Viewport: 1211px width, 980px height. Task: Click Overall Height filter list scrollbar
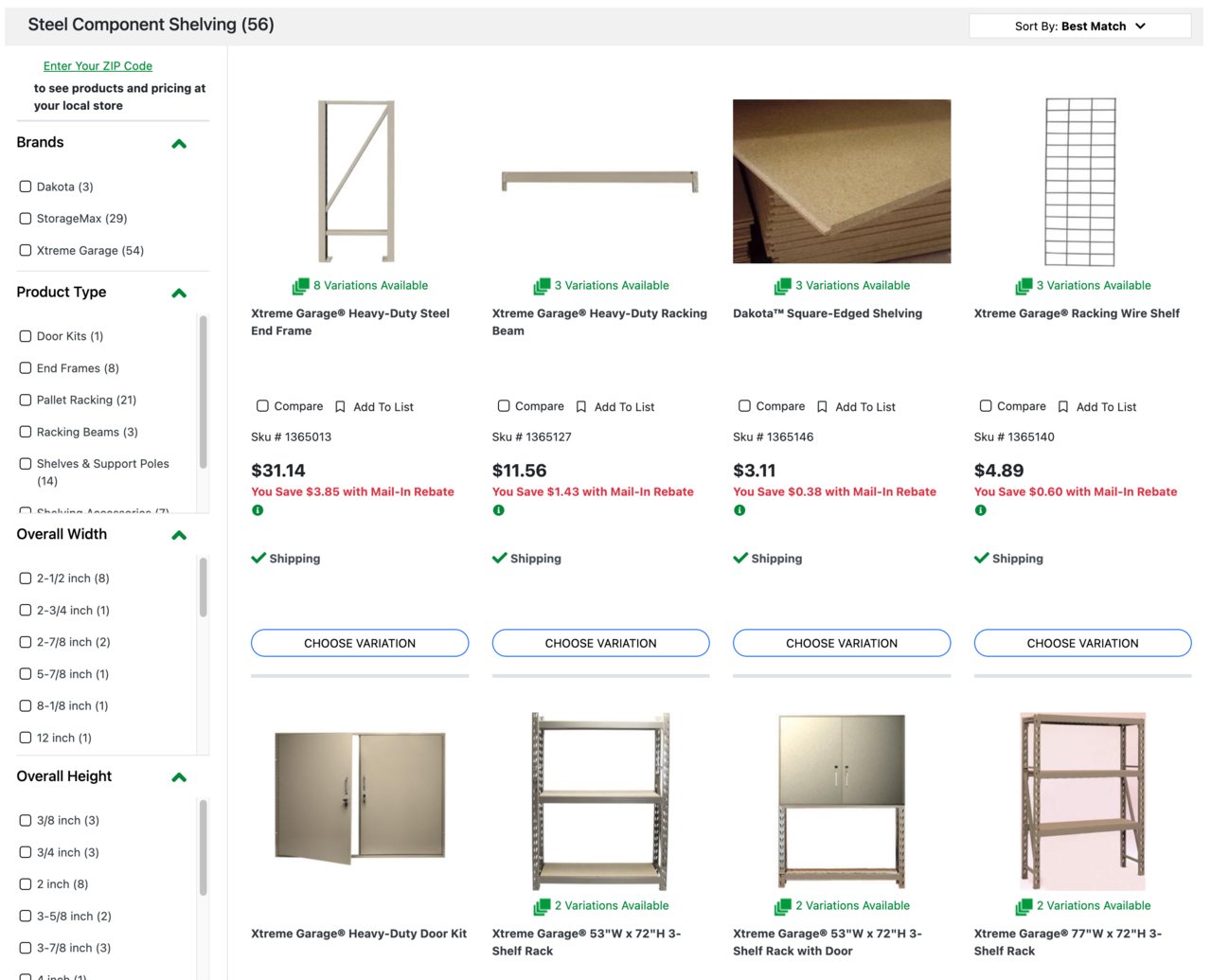click(203, 848)
